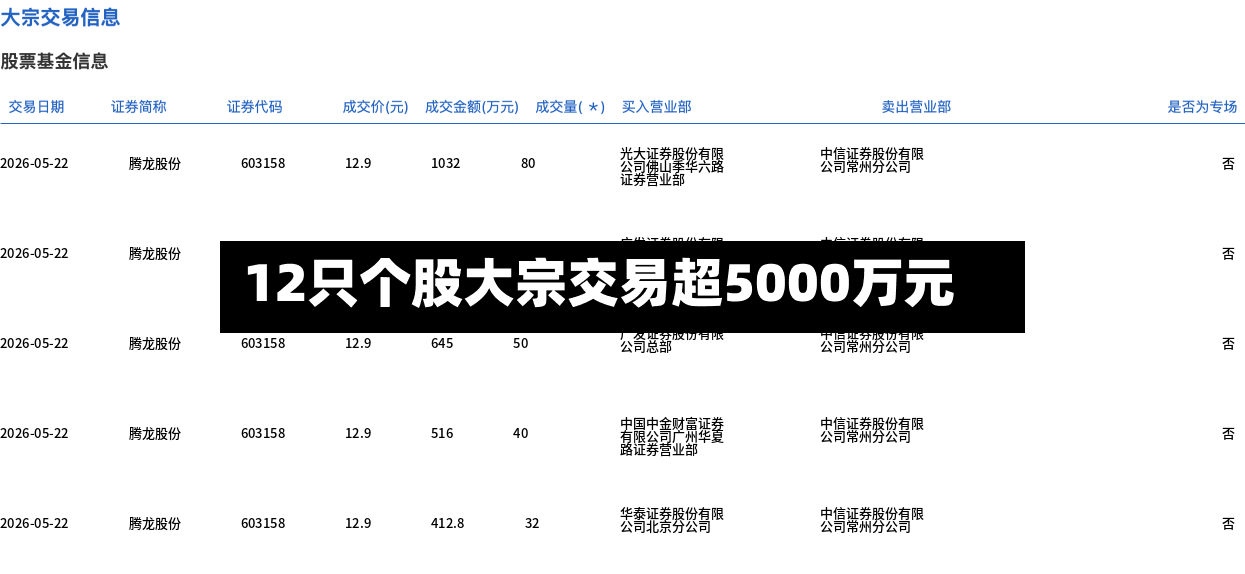Click price 12.9 in the 412.8 row

(x=358, y=523)
